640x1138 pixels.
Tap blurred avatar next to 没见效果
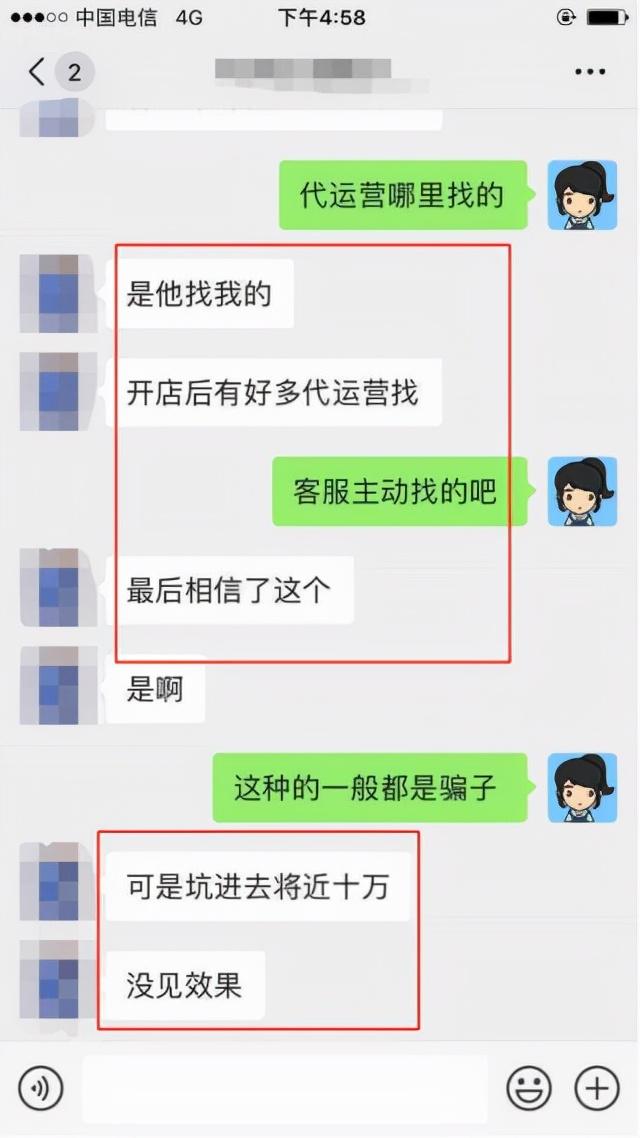(x=57, y=980)
